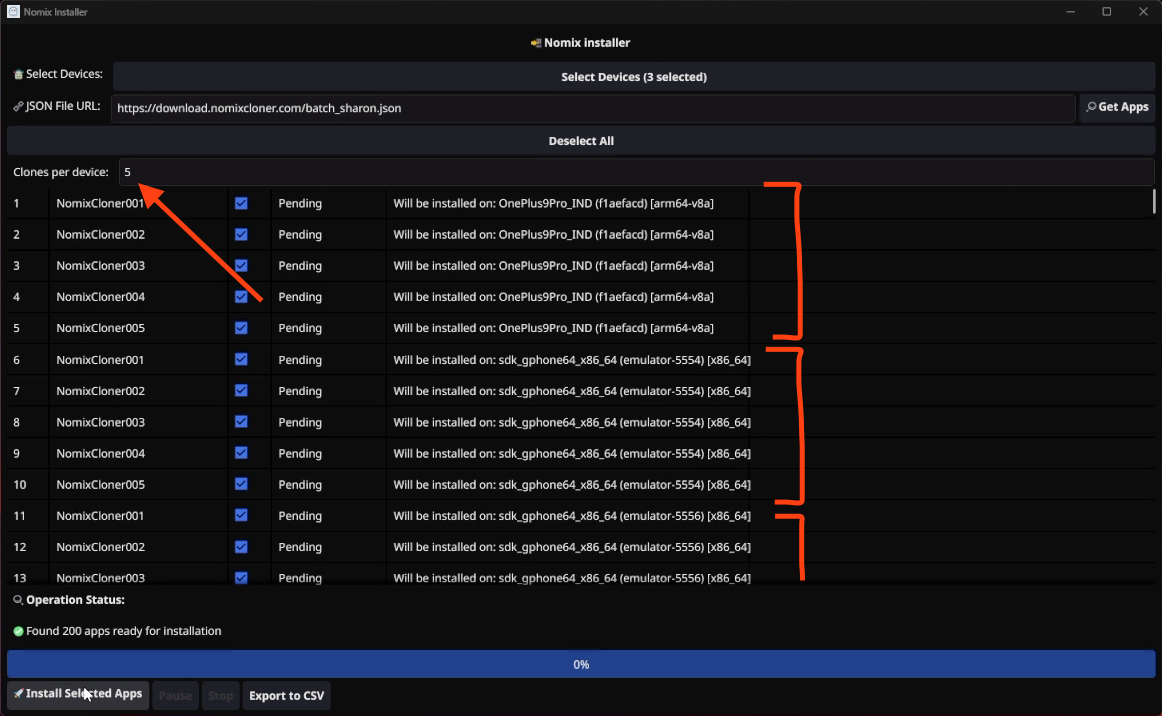Click the 0% progress bar
The width and height of the screenshot is (1162, 716).
point(581,664)
